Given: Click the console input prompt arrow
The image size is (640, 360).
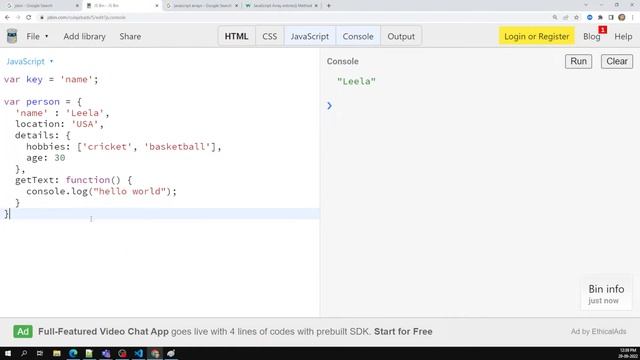Looking at the screenshot, I should [x=329, y=106].
